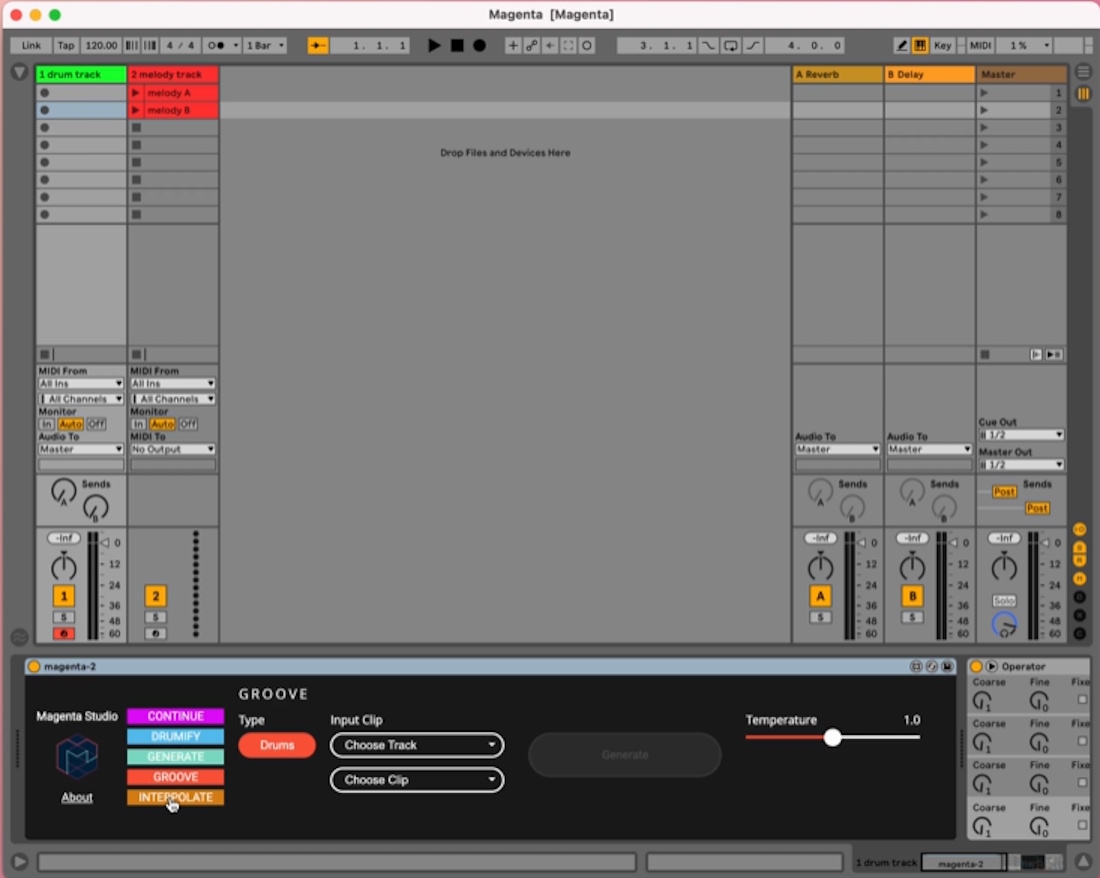1100x878 pixels.
Task: Toggle the A Reverb track activator
Action: pos(820,596)
